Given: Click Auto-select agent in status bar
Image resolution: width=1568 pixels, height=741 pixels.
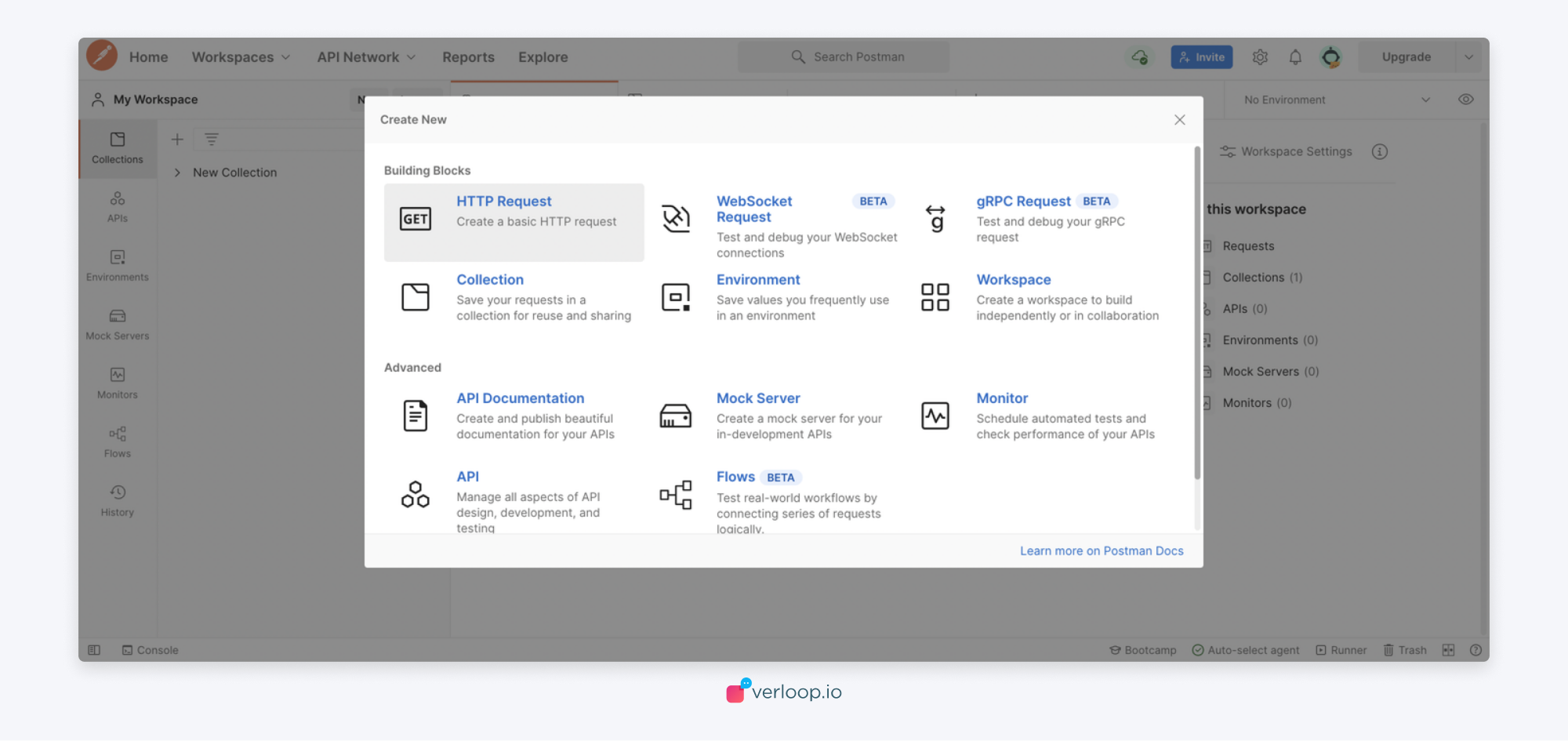Looking at the screenshot, I should coord(1246,651).
